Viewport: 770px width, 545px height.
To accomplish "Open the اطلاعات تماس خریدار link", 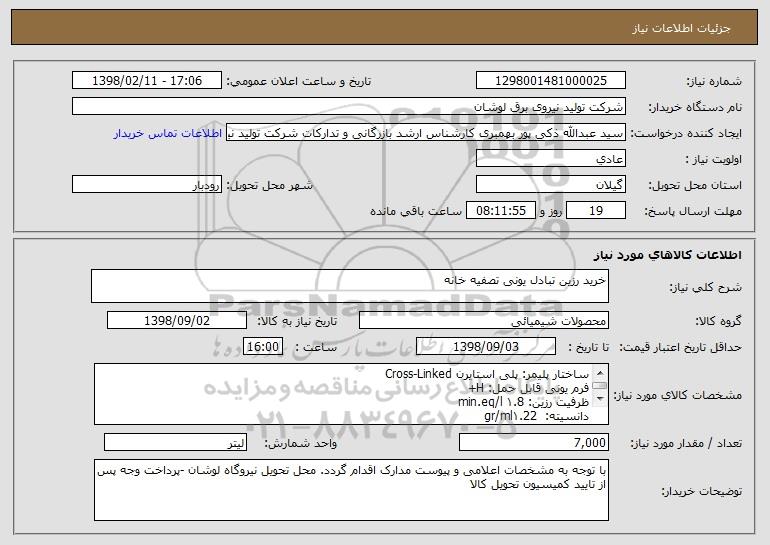I will 168,134.
